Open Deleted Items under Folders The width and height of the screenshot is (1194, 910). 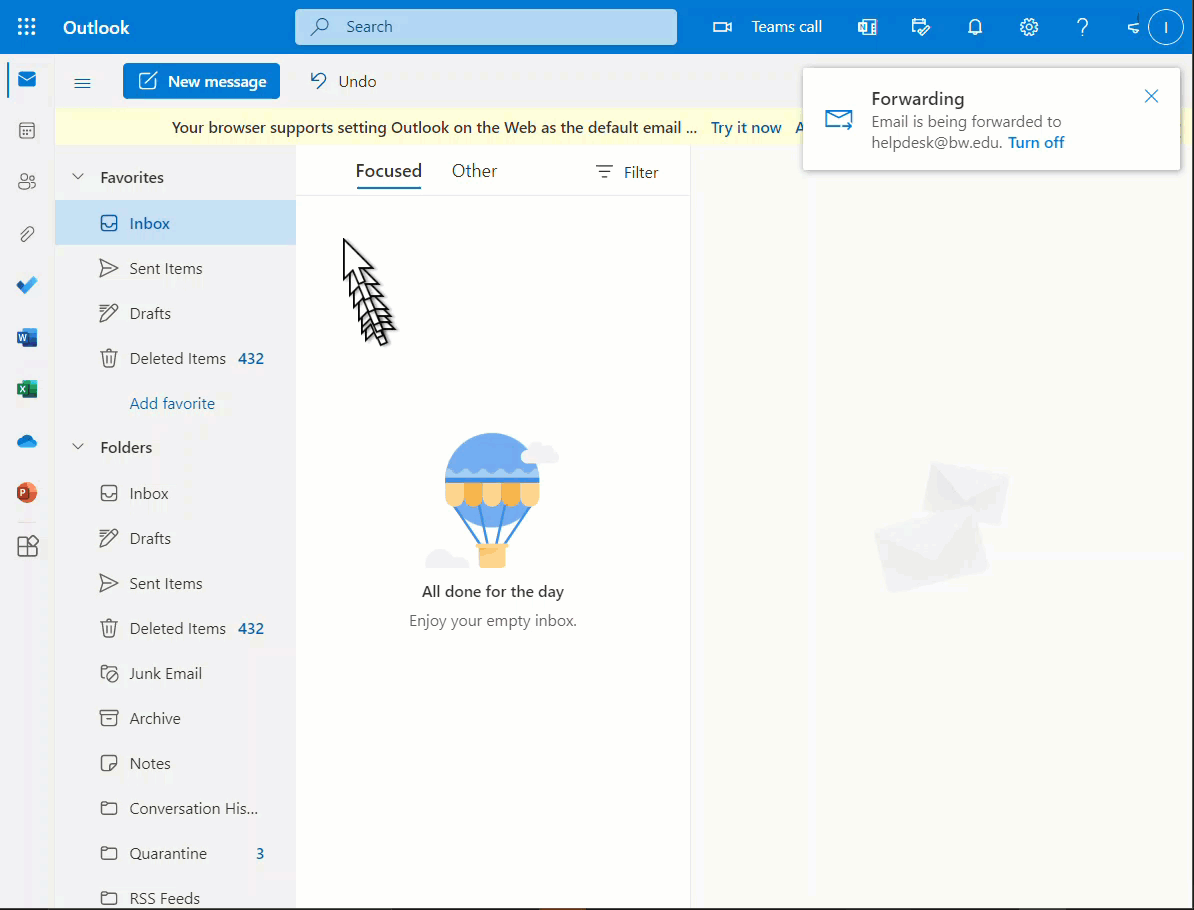(x=176, y=628)
